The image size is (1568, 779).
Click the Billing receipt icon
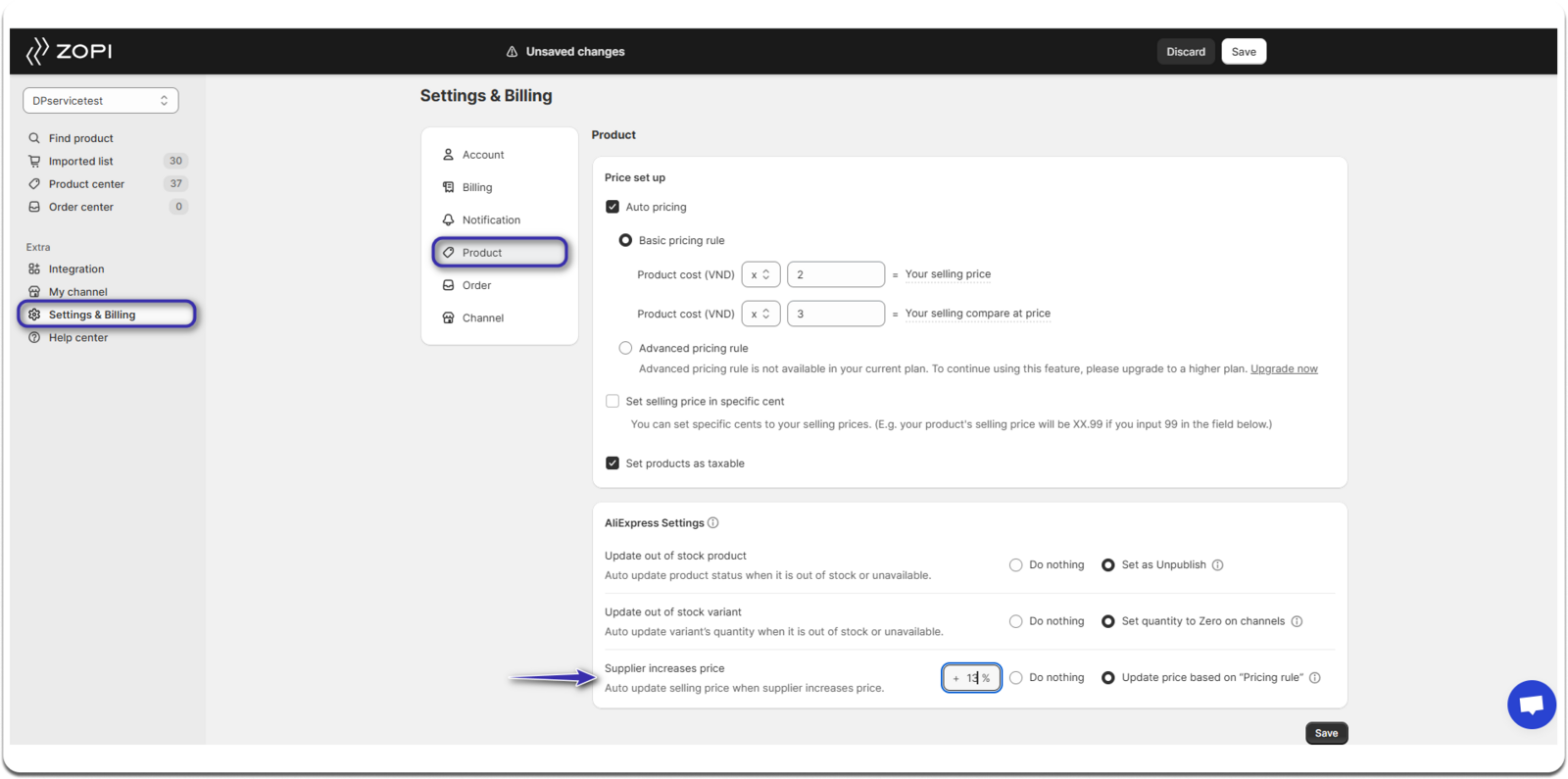(x=448, y=187)
